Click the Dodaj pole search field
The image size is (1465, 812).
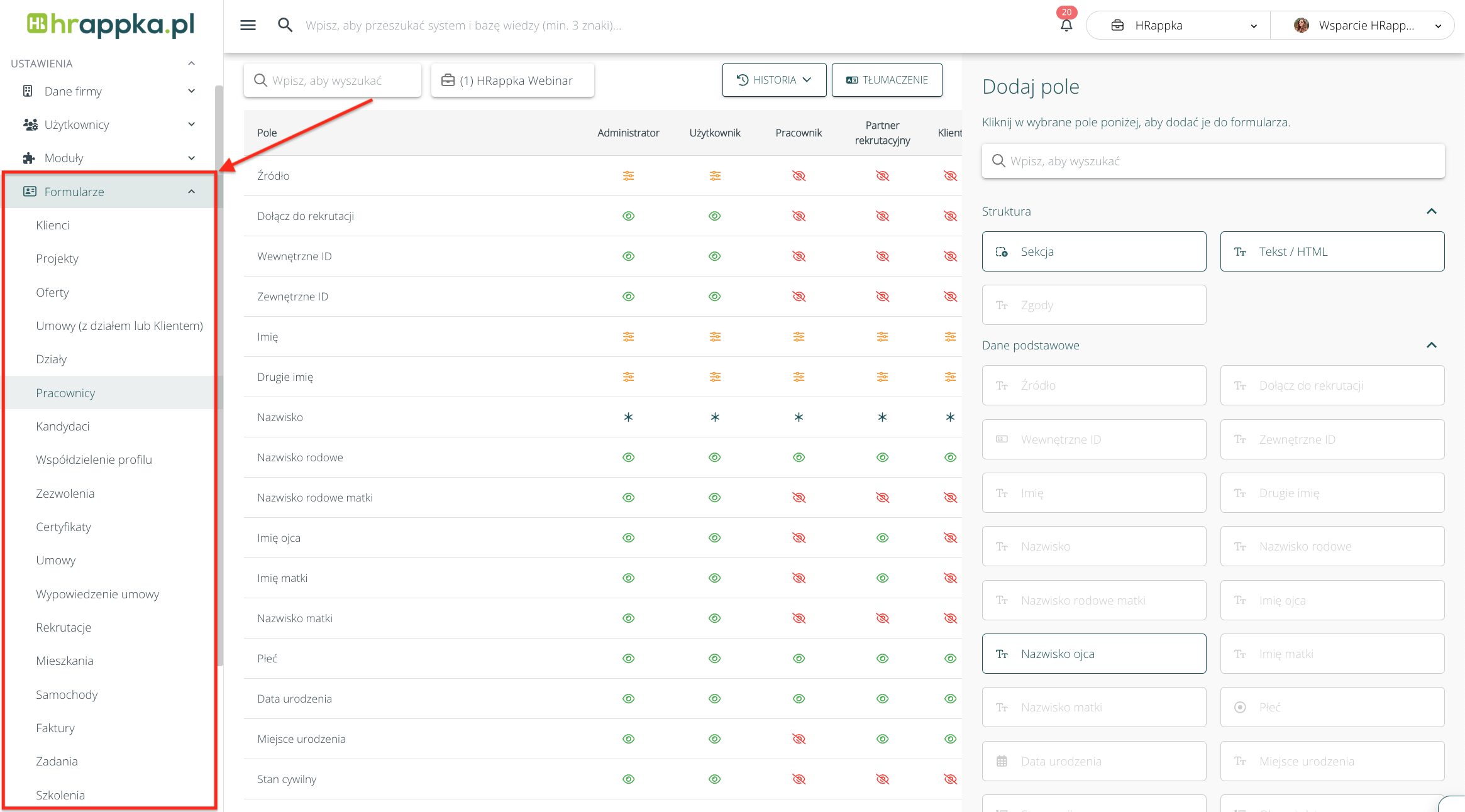(x=1213, y=161)
